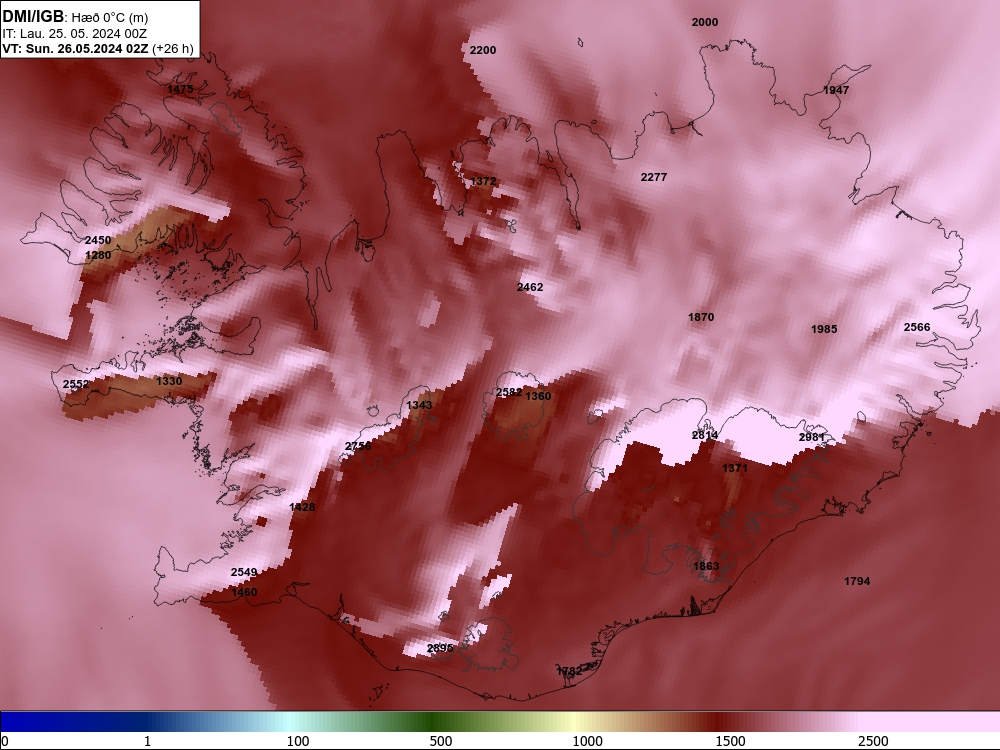Click the 1870 value east of center

click(x=701, y=318)
